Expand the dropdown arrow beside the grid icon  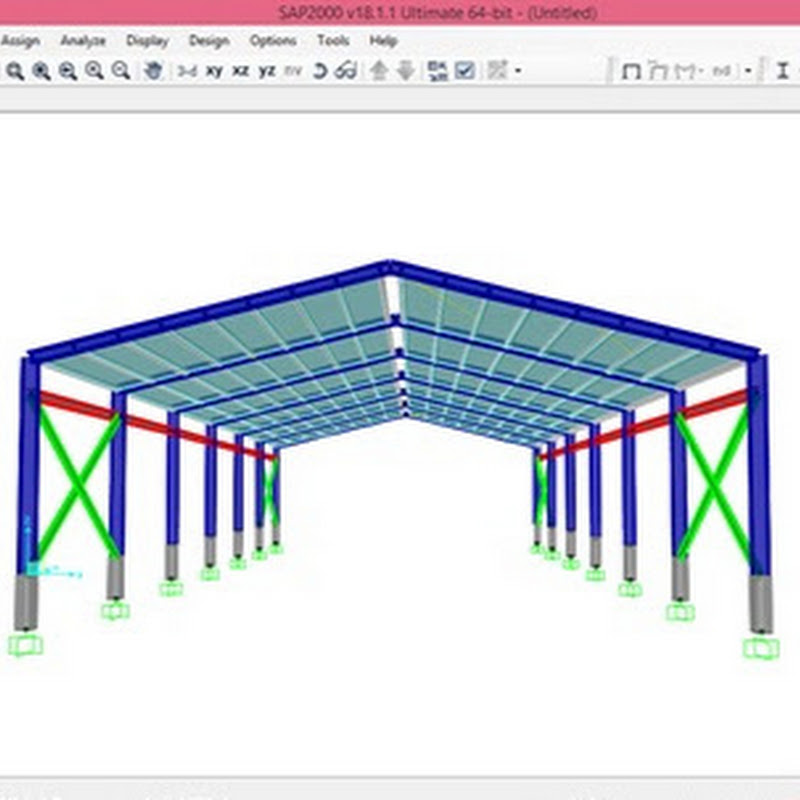[x=518, y=71]
